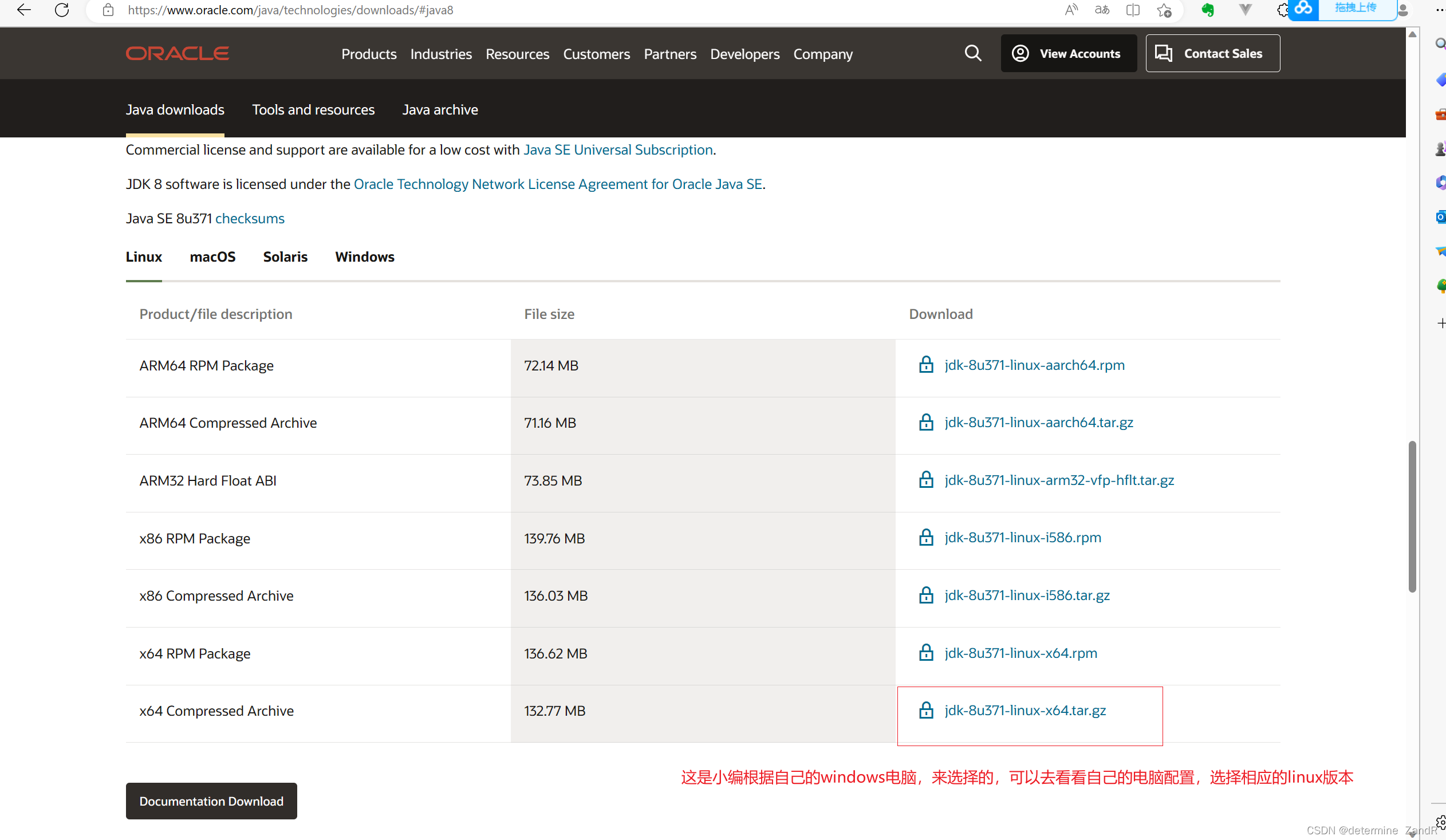
Task: Click the browser address bar URL
Action: 290,10
